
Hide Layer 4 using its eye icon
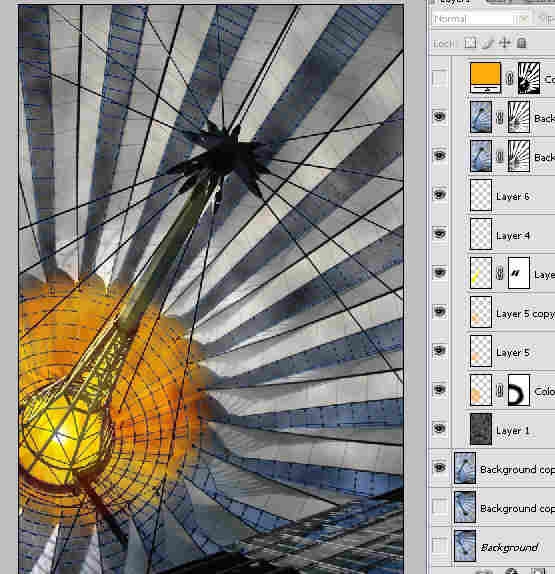pos(439,234)
